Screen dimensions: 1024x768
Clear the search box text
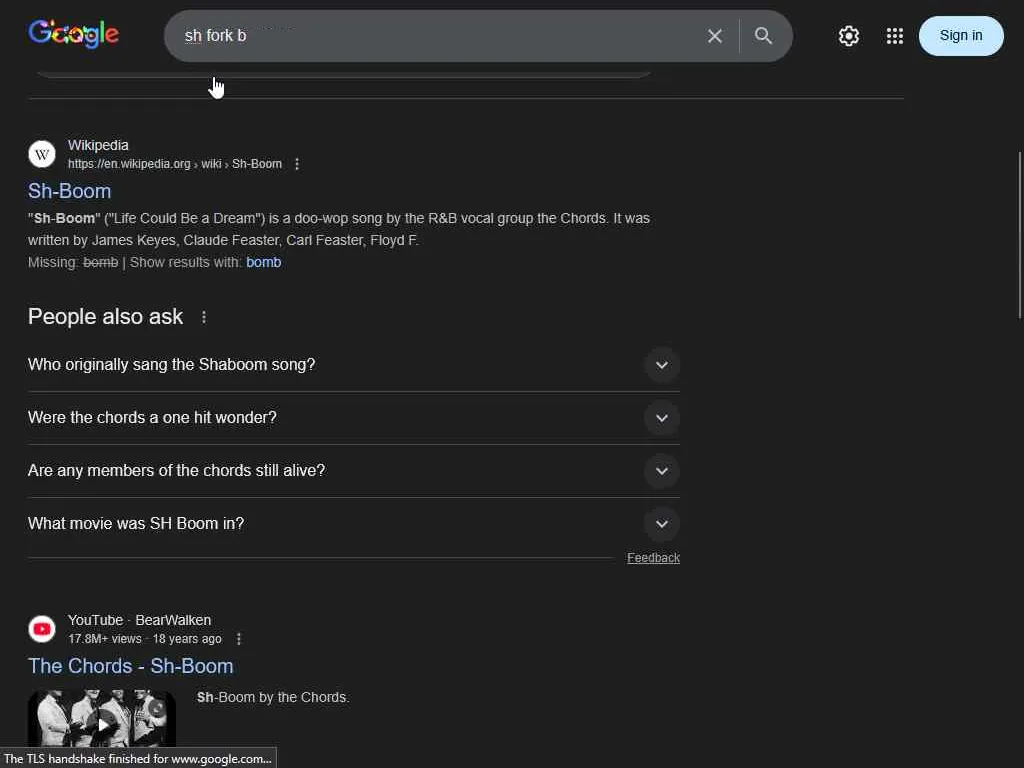[x=715, y=36]
